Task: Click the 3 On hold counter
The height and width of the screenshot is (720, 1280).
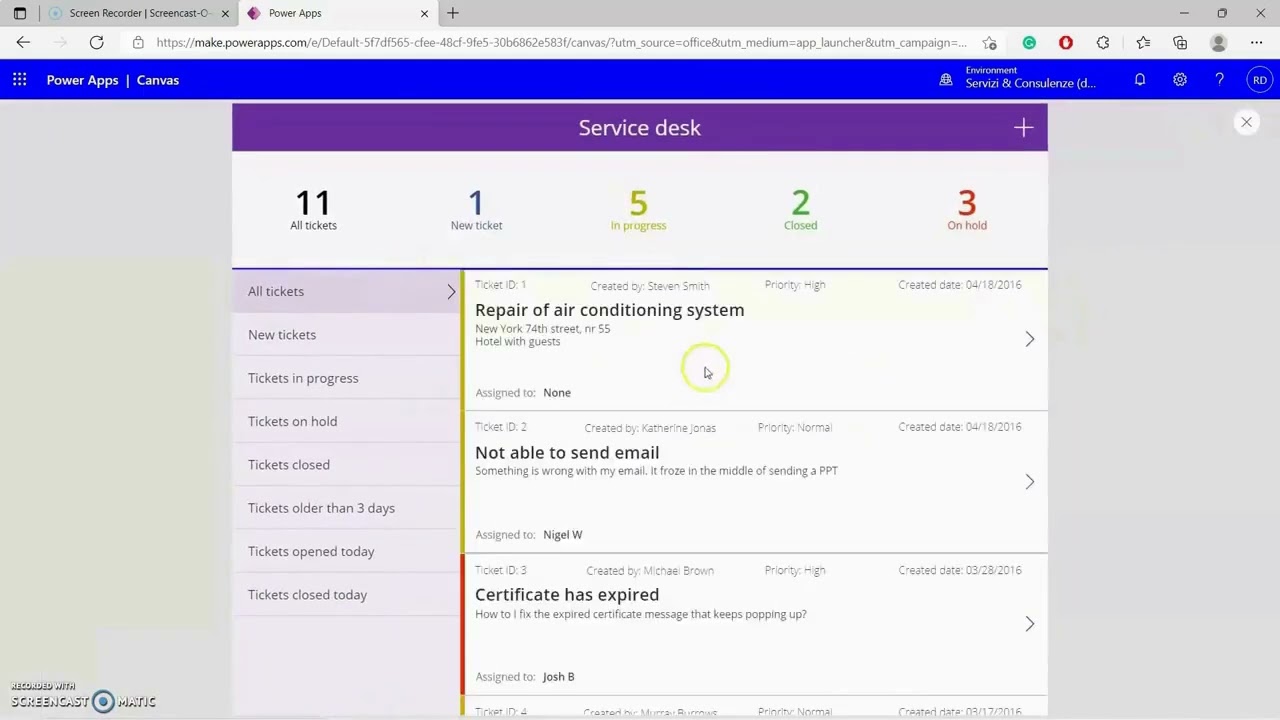Action: point(967,210)
